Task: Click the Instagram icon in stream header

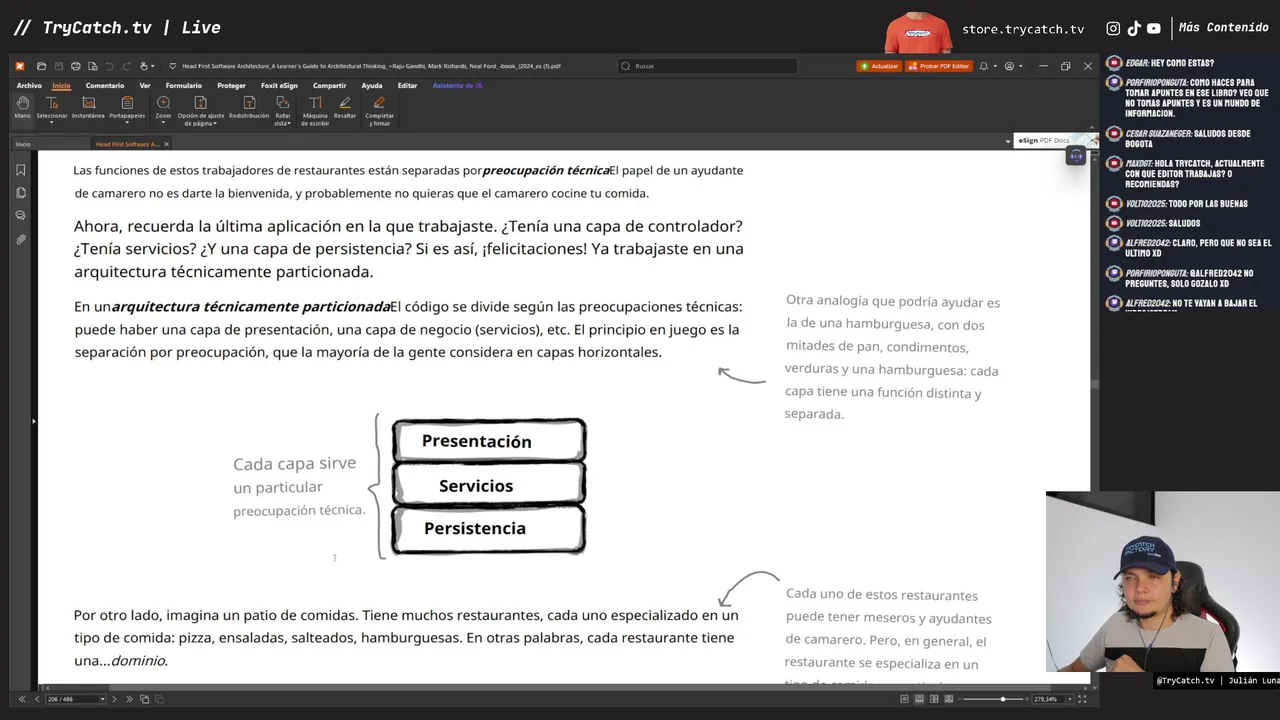Action: 1113,29
